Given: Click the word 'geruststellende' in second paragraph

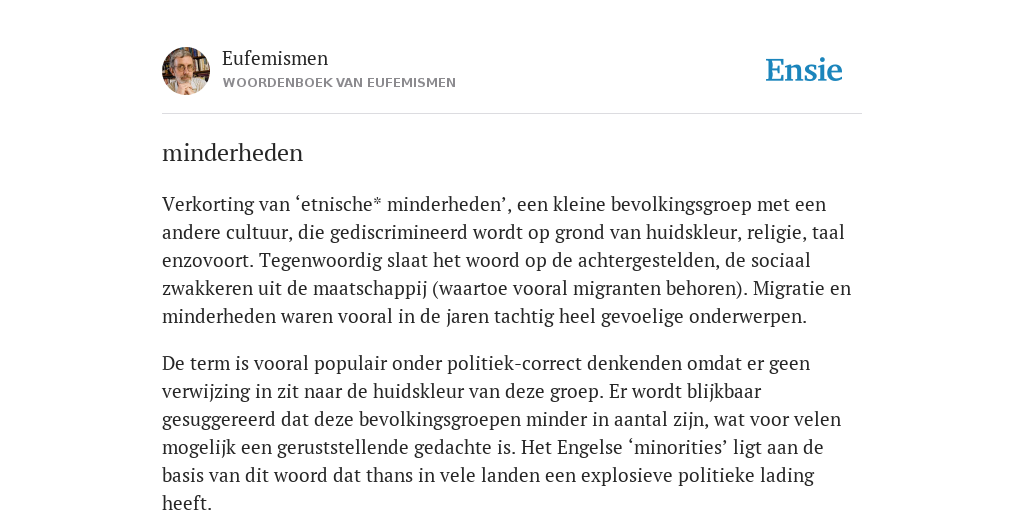Looking at the screenshot, I should tap(344, 447).
